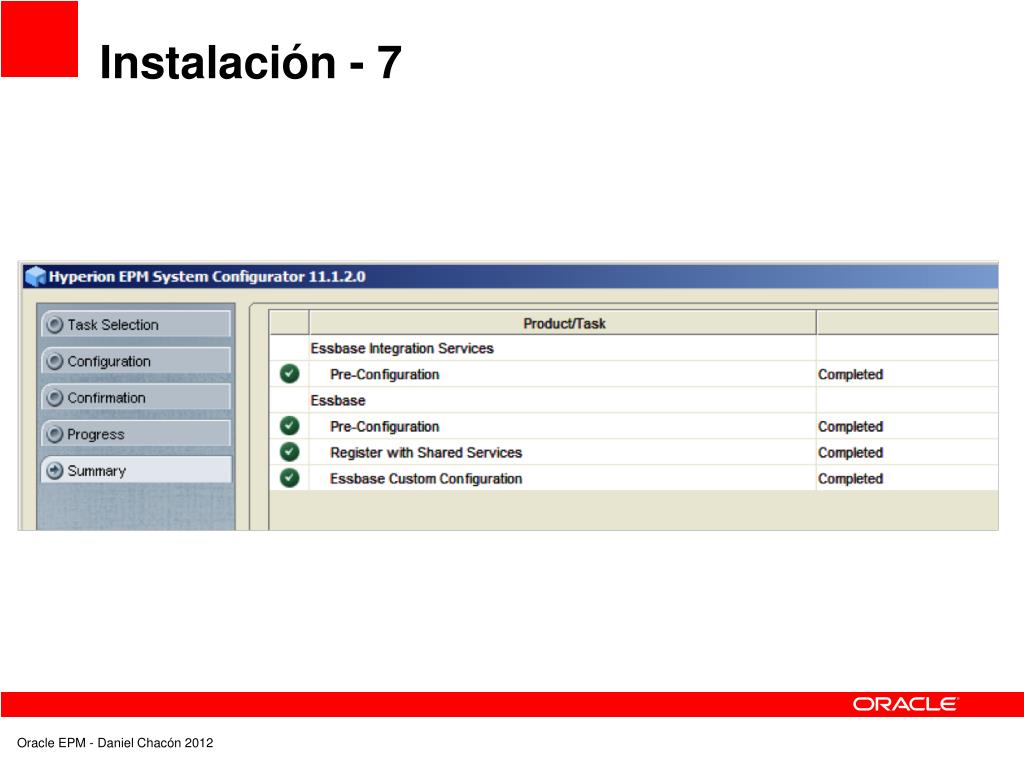Click green checkmark beside Essbase Pre-Configuration row
The width and height of the screenshot is (1024, 768).
pos(289,426)
